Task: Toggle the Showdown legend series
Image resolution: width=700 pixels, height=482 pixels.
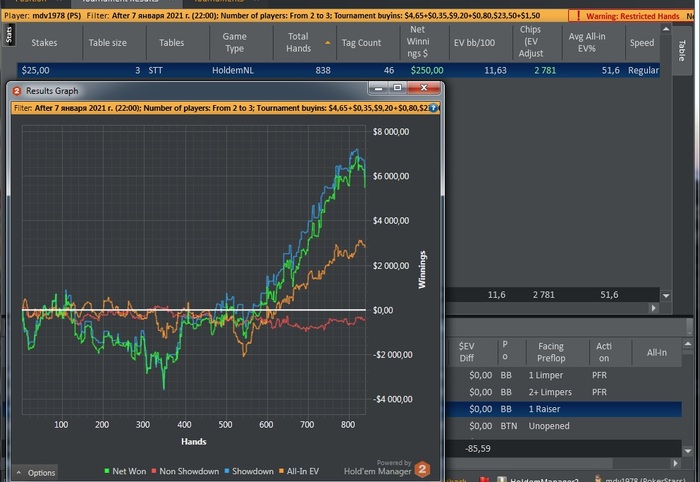Action: [249, 471]
